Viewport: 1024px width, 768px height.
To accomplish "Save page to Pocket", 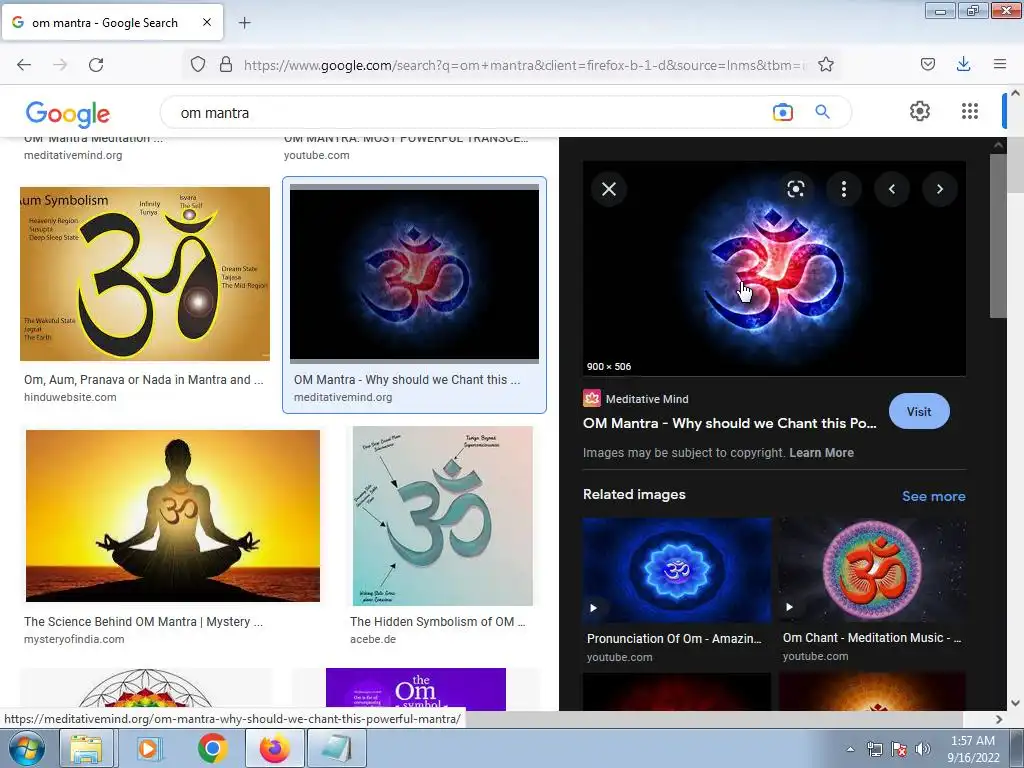I will 927,64.
